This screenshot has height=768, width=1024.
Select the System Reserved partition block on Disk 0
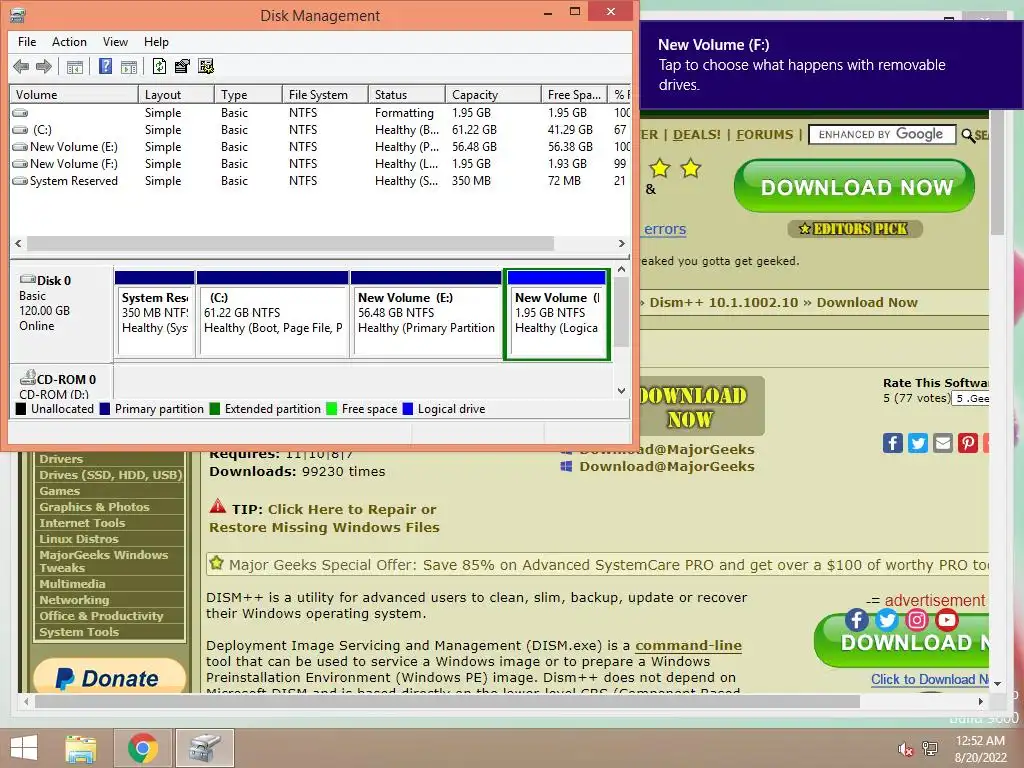[x=155, y=313]
